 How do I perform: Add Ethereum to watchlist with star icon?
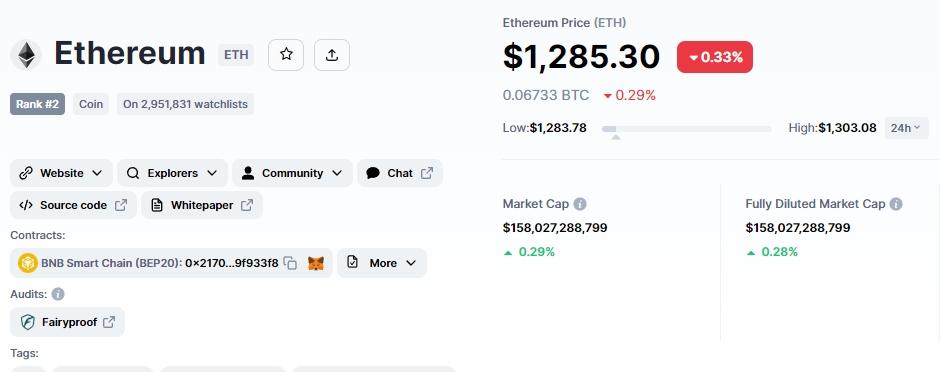pos(286,55)
